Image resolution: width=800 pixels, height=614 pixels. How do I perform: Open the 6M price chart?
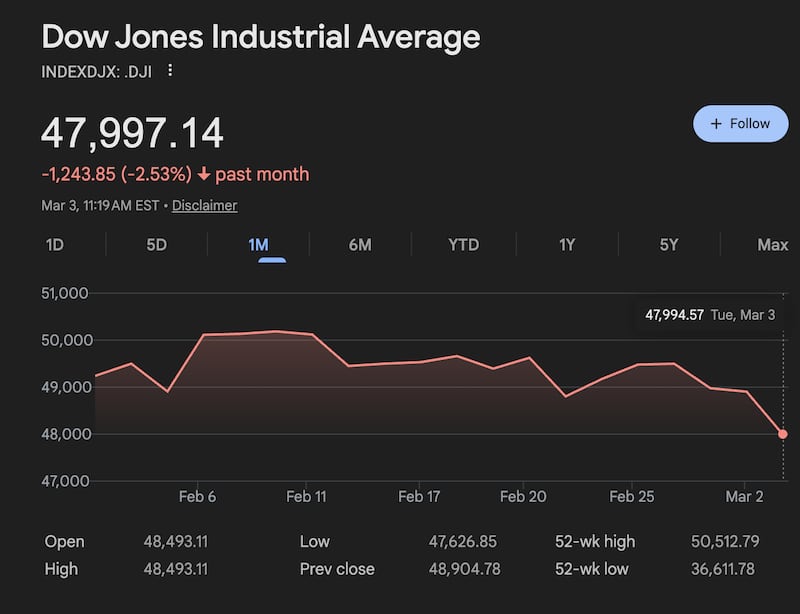[360, 244]
